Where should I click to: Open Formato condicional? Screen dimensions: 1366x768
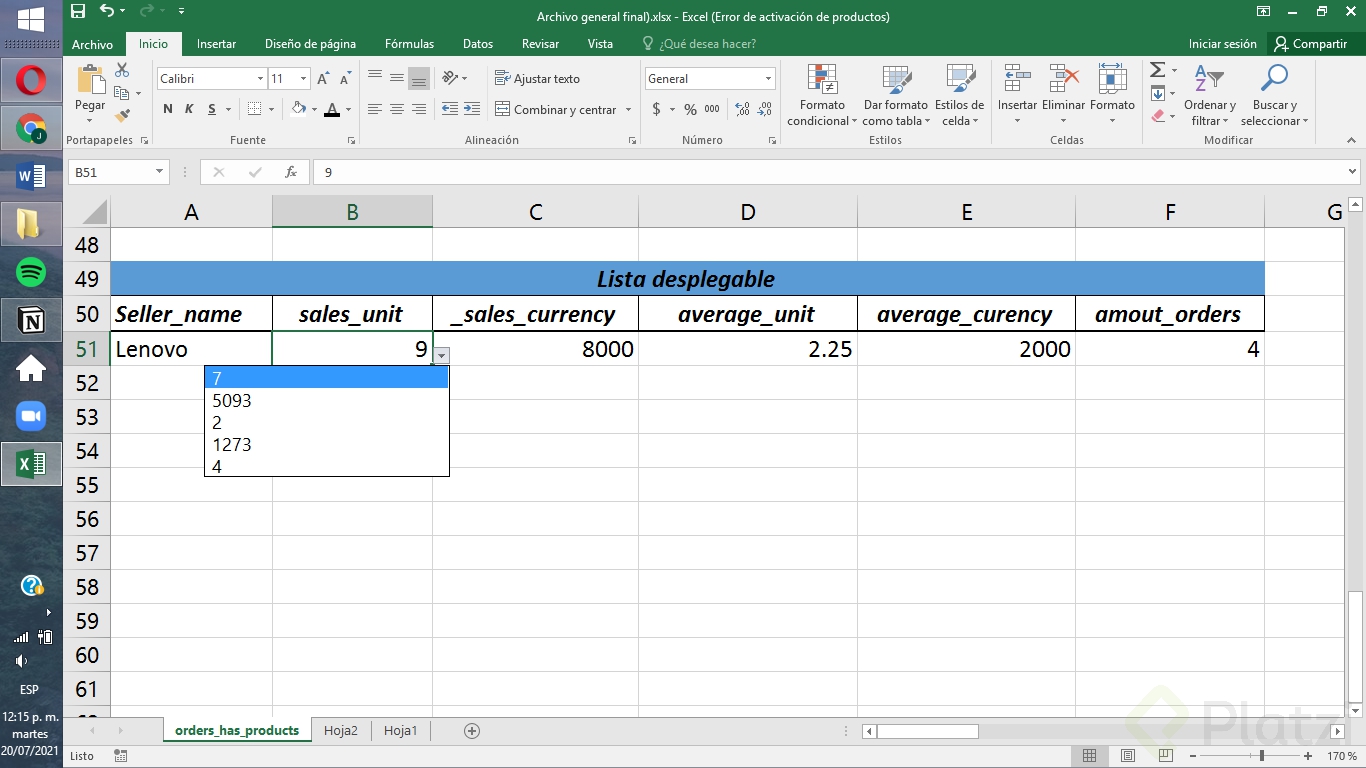[x=822, y=96]
